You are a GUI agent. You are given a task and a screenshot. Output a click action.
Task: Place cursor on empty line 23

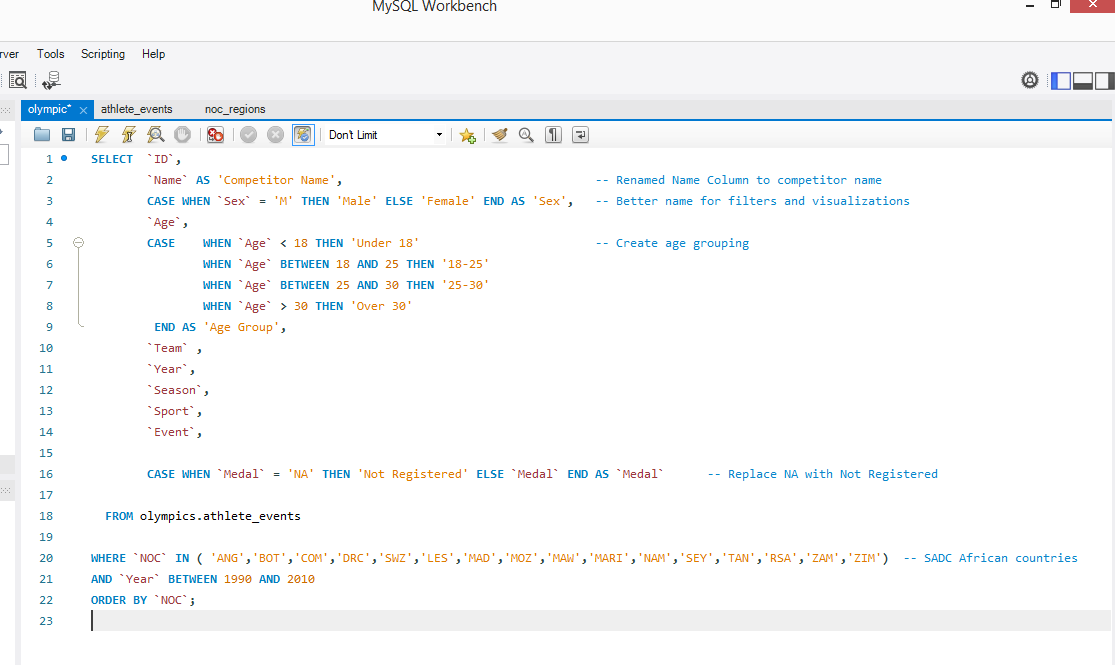[400, 621]
